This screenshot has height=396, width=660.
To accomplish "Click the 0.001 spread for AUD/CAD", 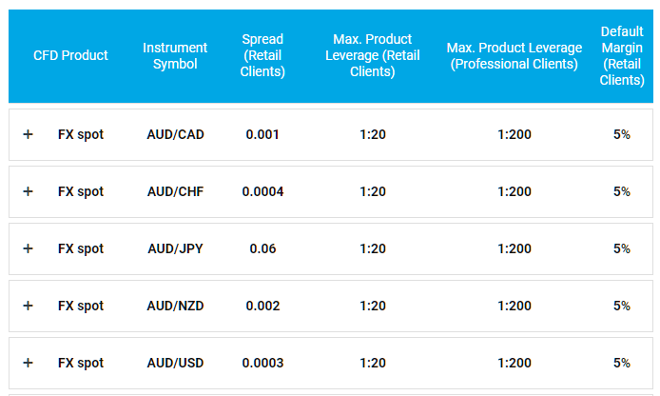I will pos(263,134).
